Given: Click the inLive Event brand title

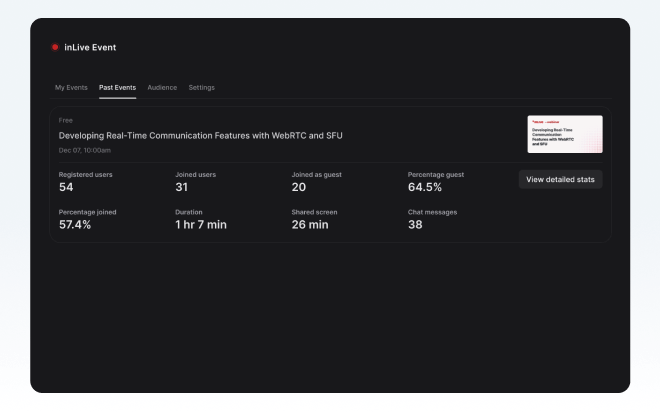Looking at the screenshot, I should (90, 48).
